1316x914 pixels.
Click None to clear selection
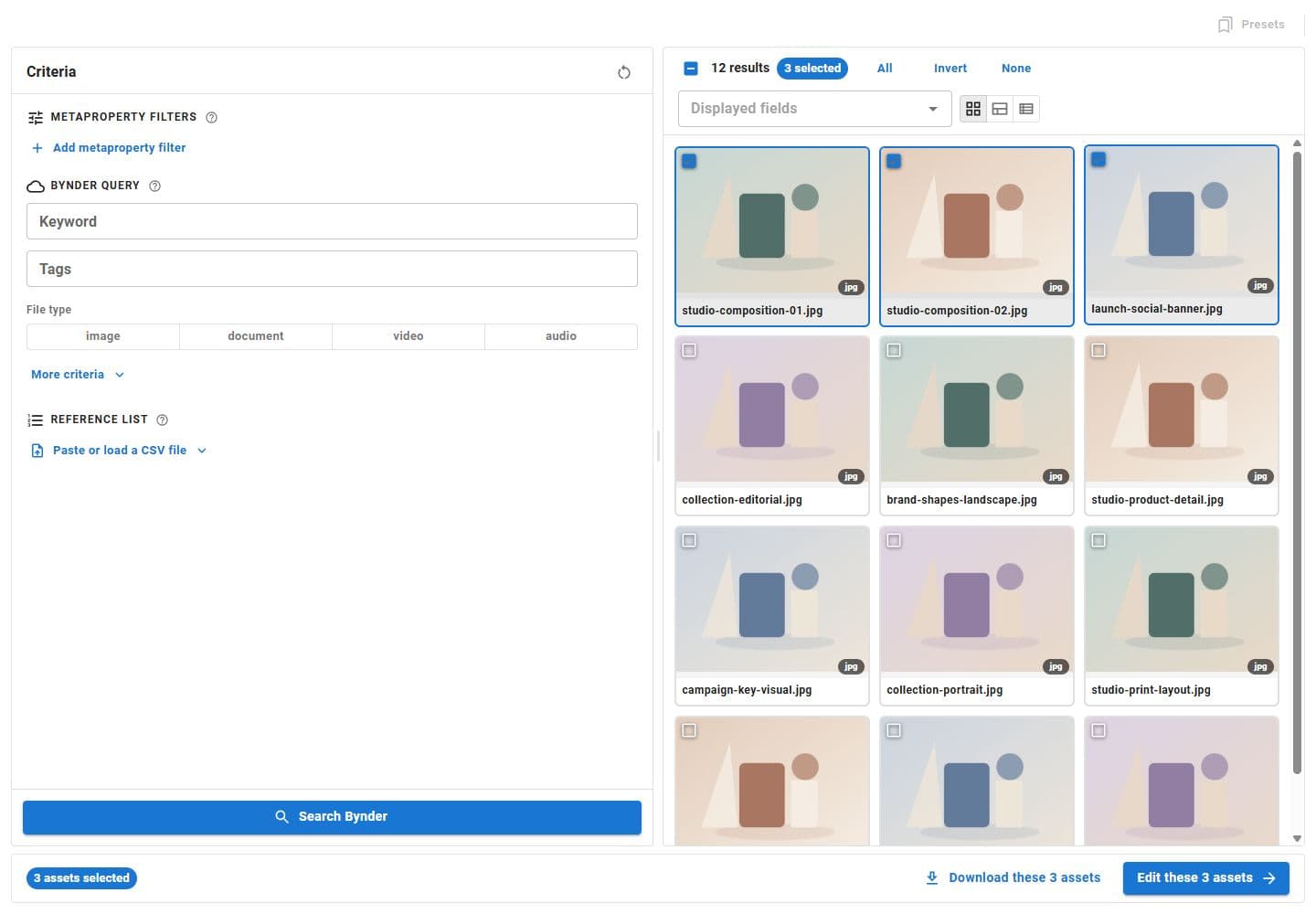click(1016, 69)
